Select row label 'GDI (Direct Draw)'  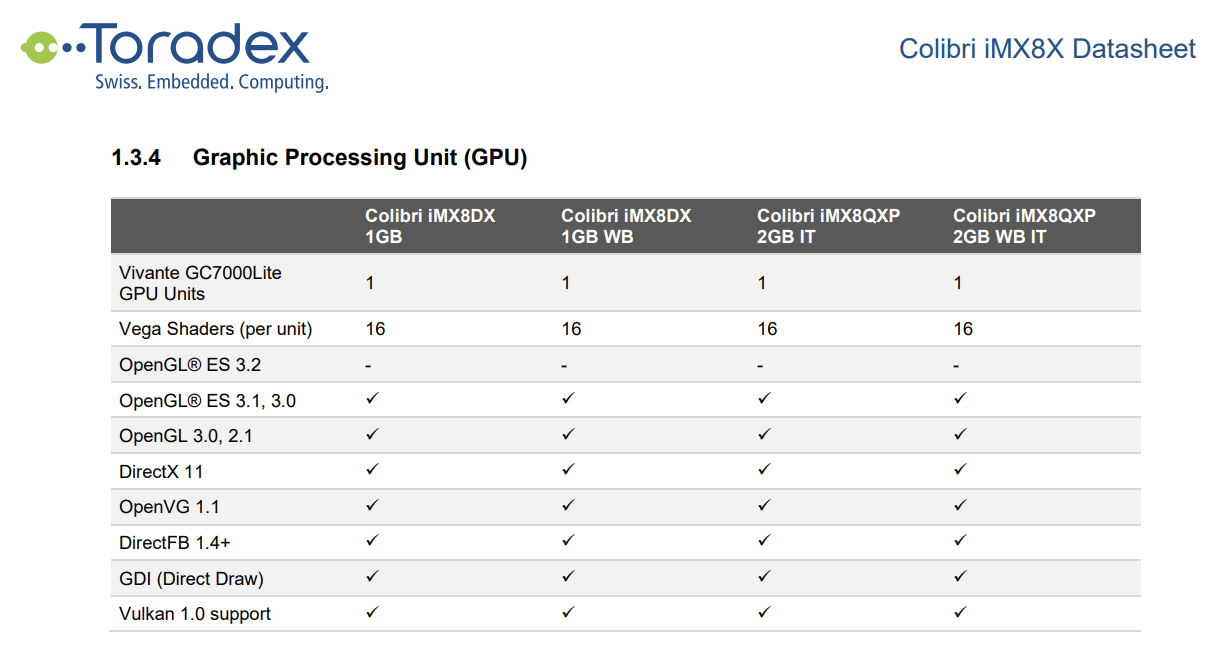click(191, 579)
